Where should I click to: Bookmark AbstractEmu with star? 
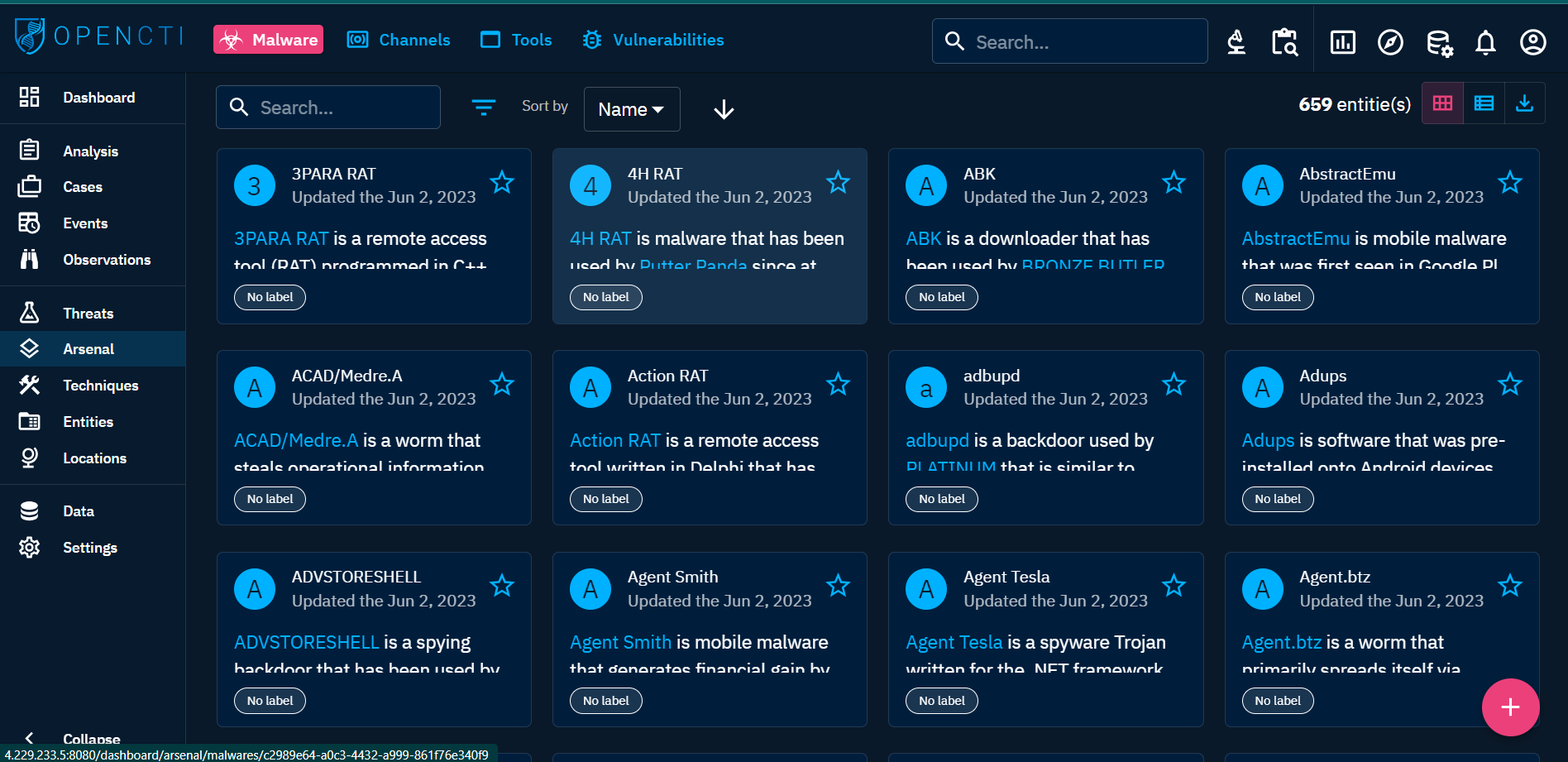click(x=1510, y=182)
